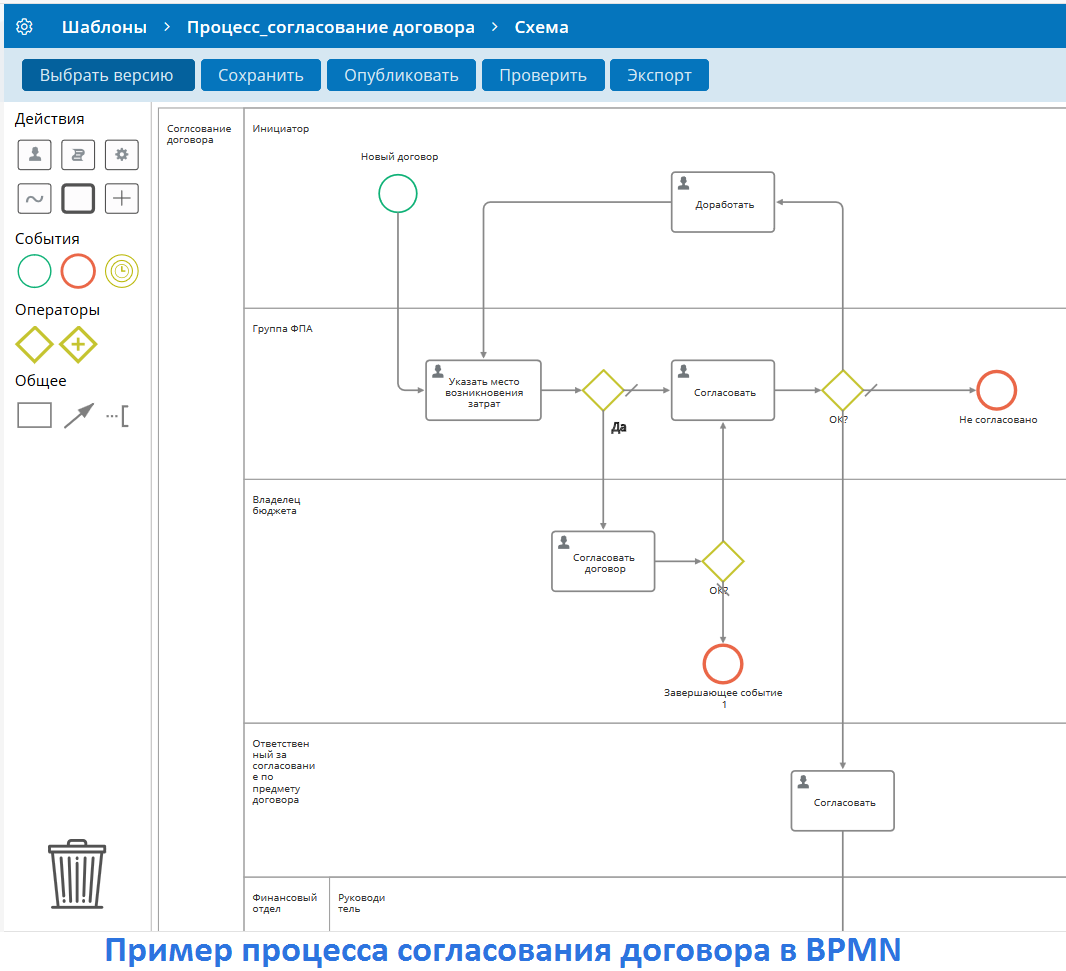The height and width of the screenshot is (971, 1066).
Task: Select the user task icon under Действия
Action: point(34,154)
